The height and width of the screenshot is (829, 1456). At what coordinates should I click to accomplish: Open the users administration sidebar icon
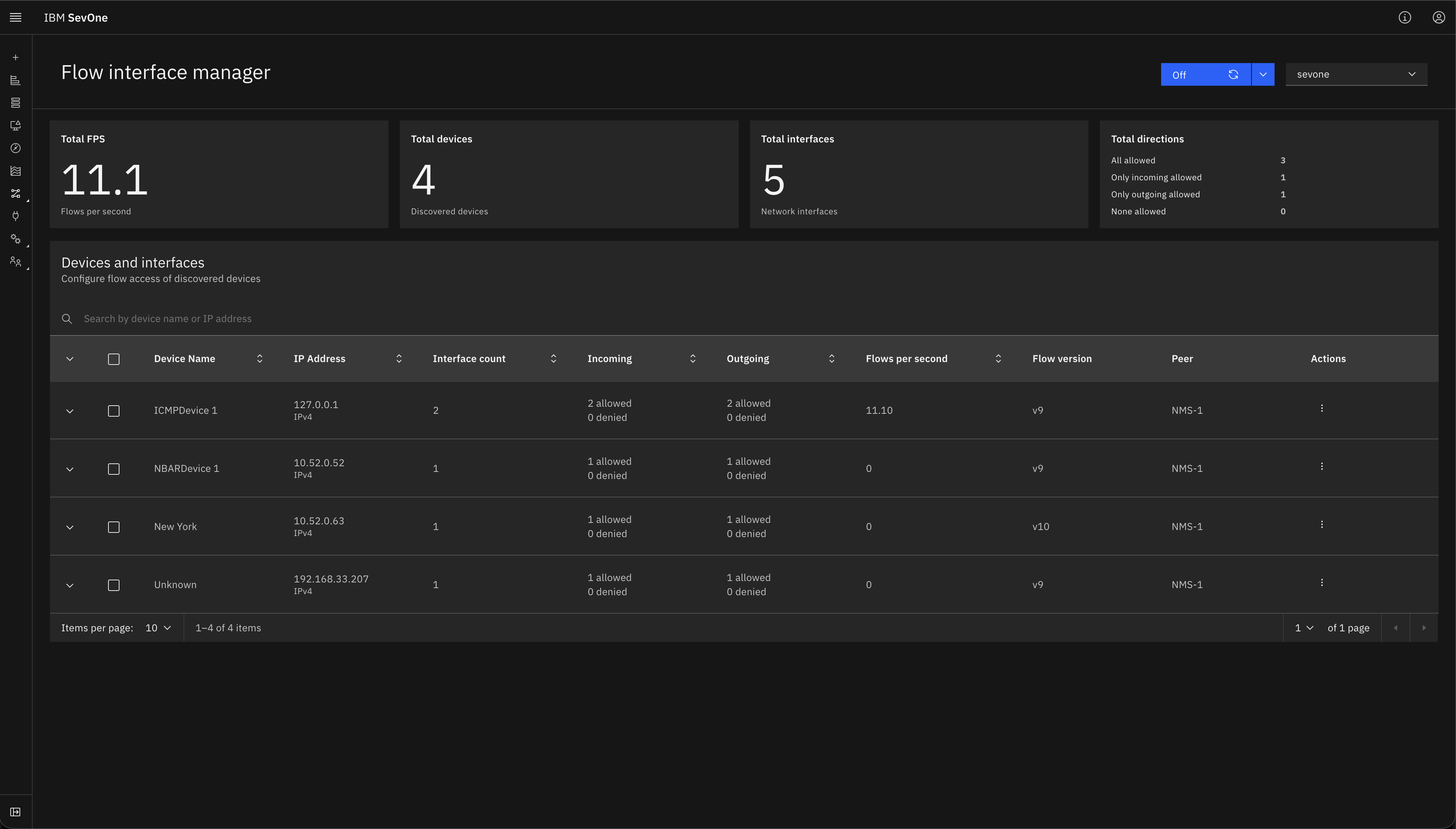click(15, 262)
